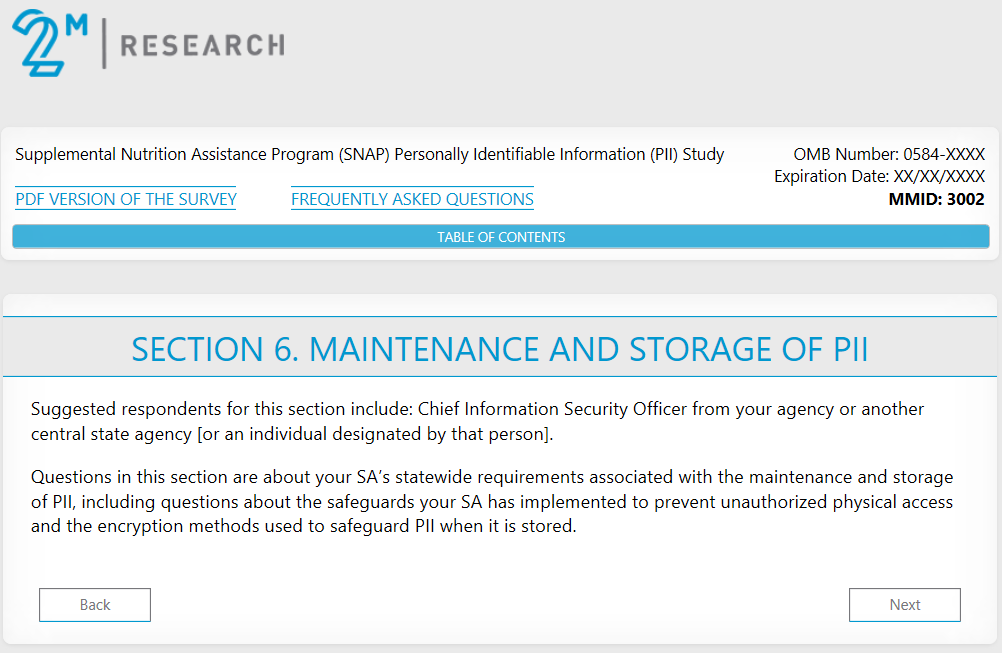This screenshot has width=1002, height=653.
Task: Click the XX/XX/XXXX expiration value
Action: 939,176
